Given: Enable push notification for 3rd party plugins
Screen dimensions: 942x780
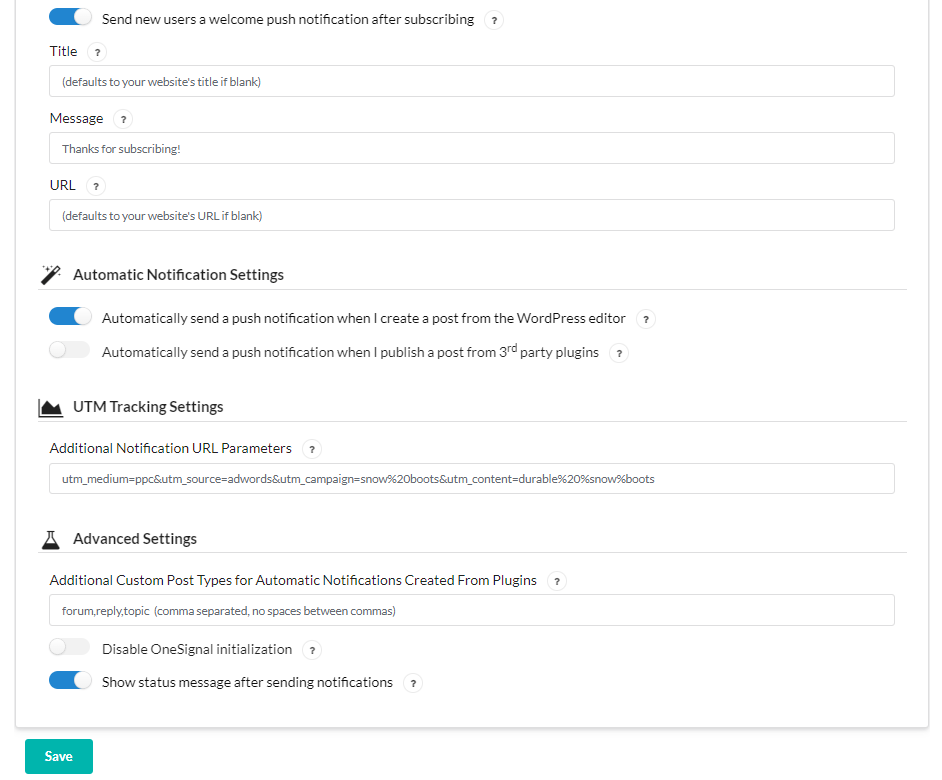Looking at the screenshot, I should 70,350.
